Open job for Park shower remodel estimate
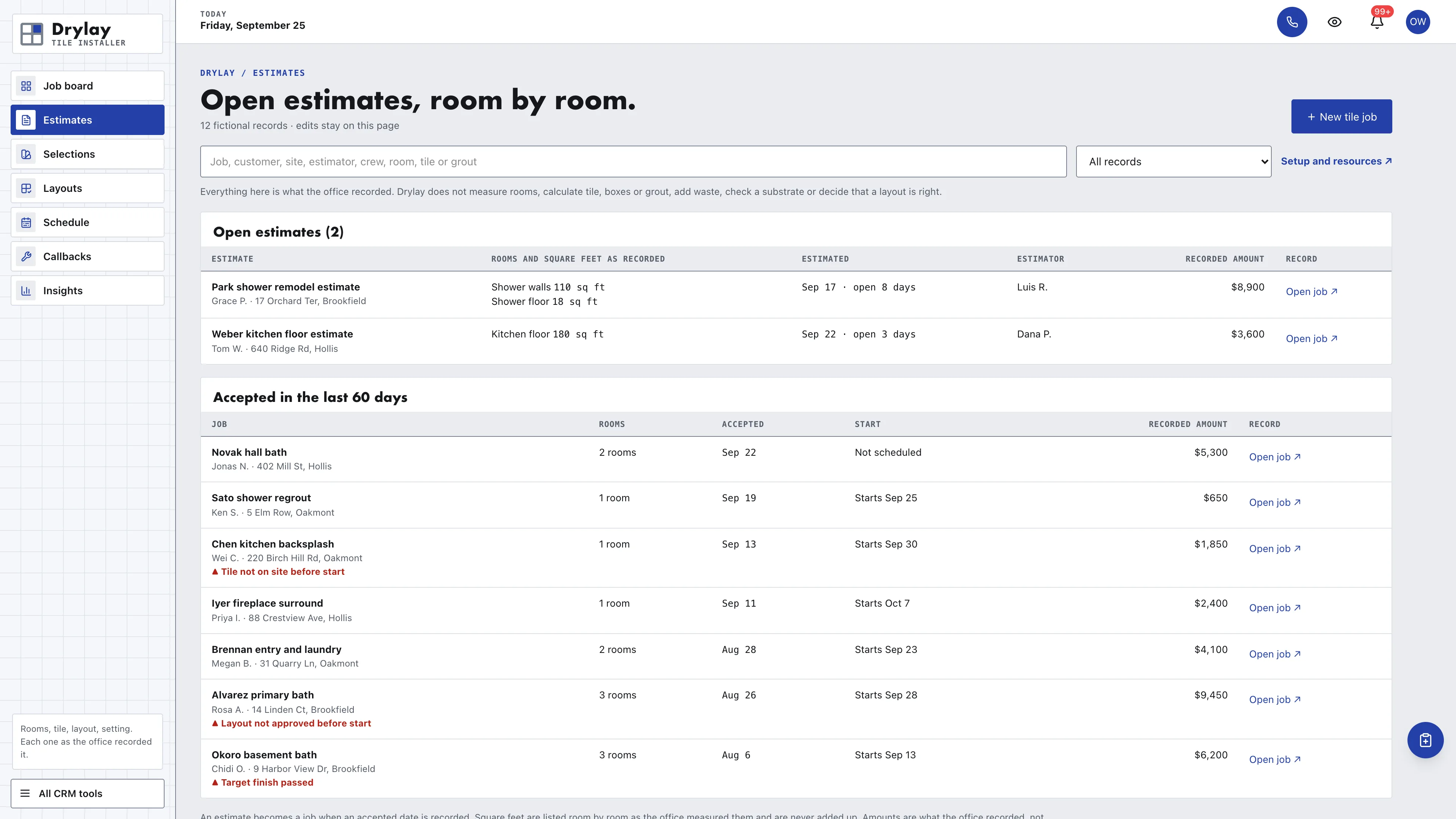1456x819 pixels. tap(1311, 292)
